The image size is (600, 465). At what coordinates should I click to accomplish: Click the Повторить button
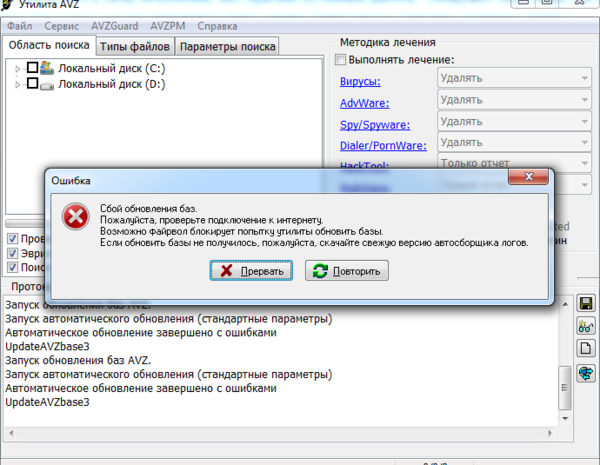347,271
